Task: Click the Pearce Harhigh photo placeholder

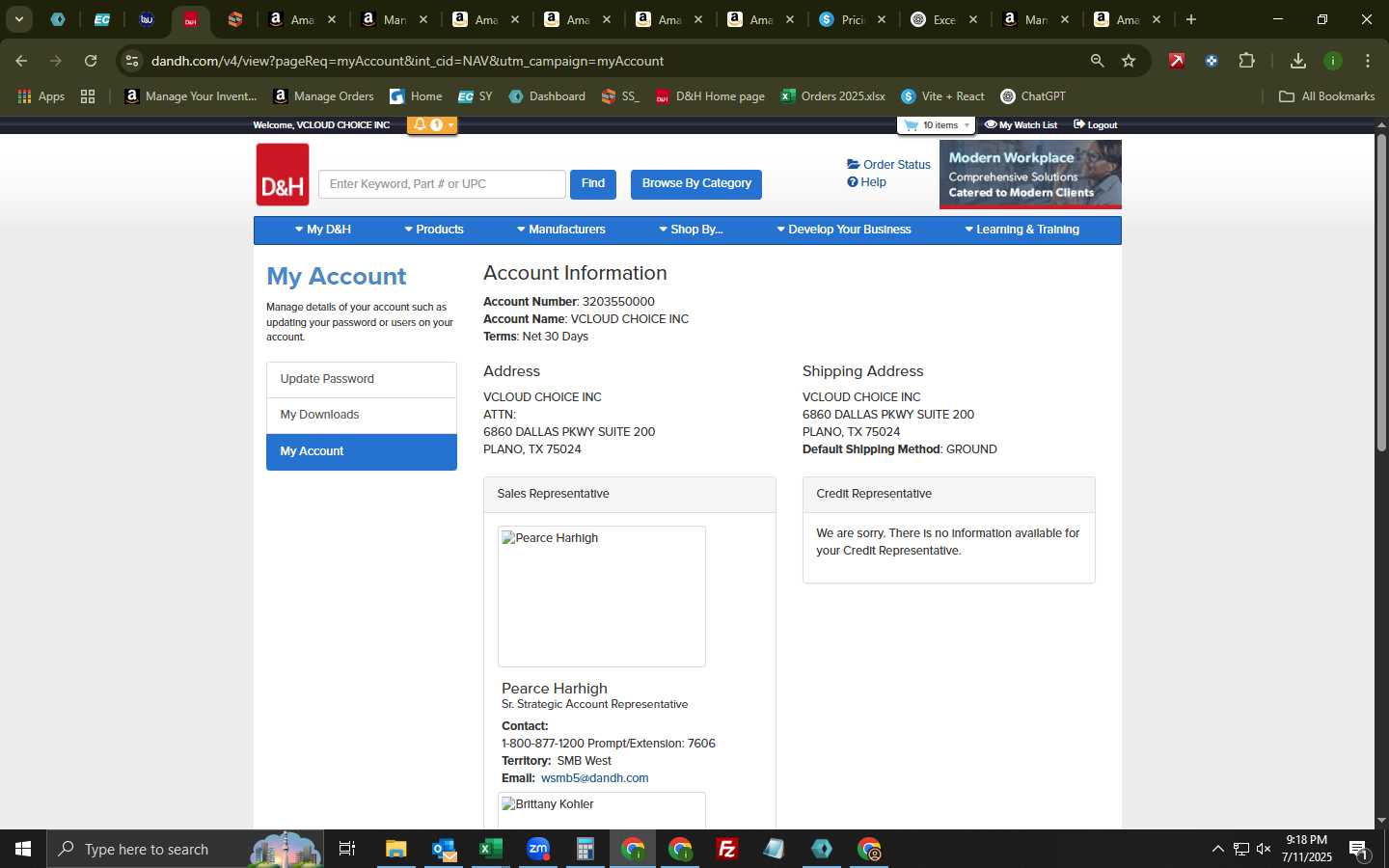Action: pyautogui.click(x=602, y=596)
